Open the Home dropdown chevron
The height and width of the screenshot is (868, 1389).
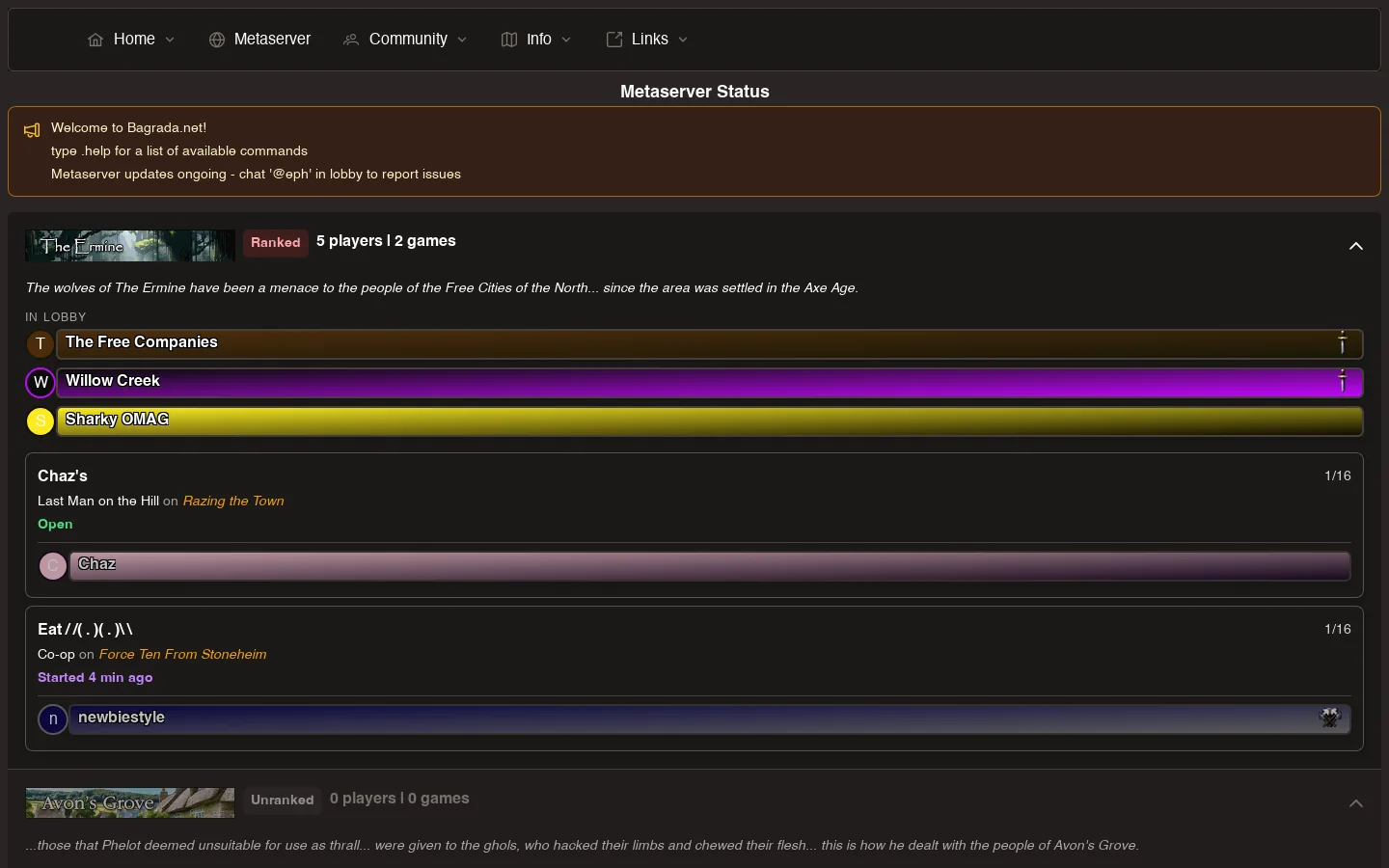tap(170, 40)
